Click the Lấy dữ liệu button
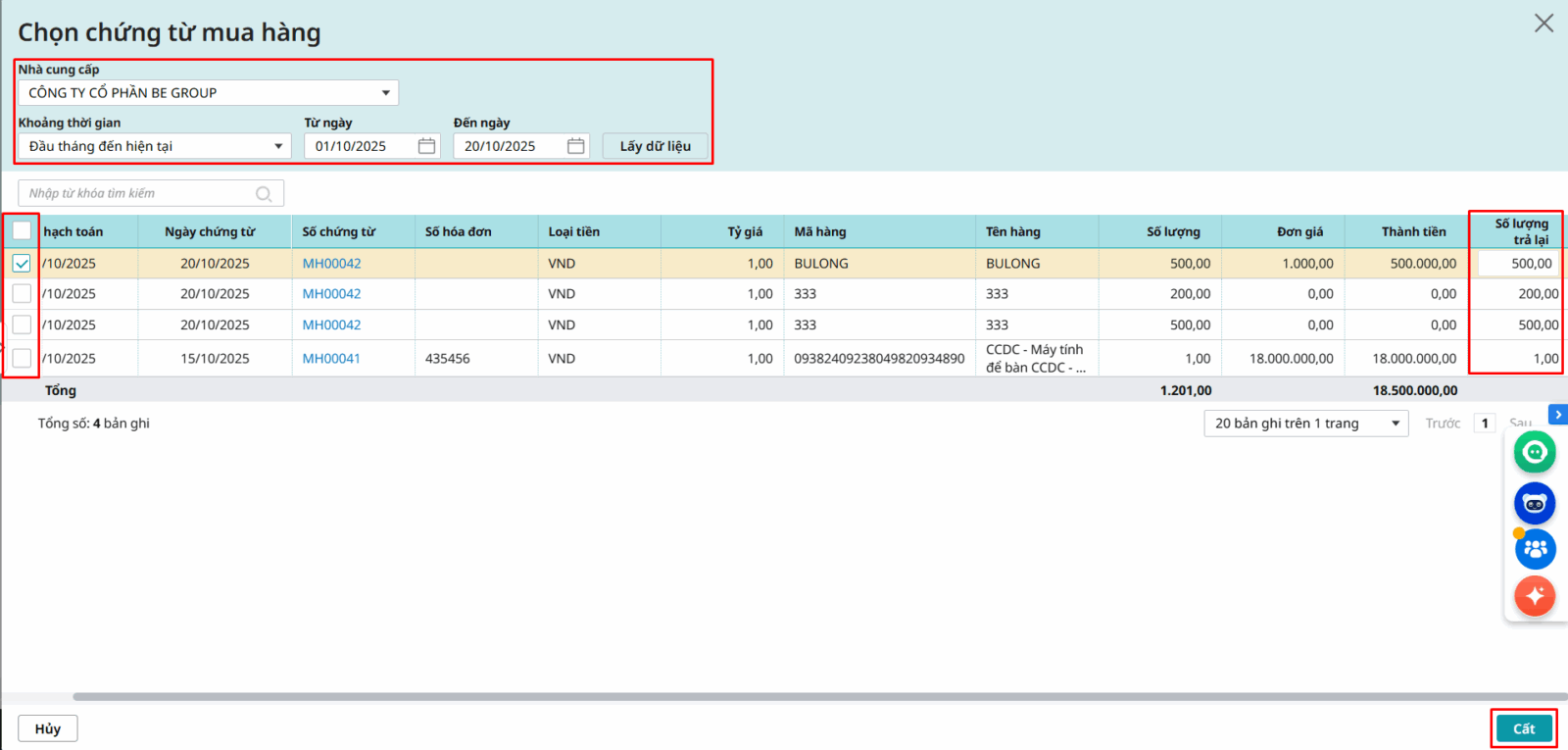Image resolution: width=1568 pixels, height=750 pixels. (x=655, y=146)
